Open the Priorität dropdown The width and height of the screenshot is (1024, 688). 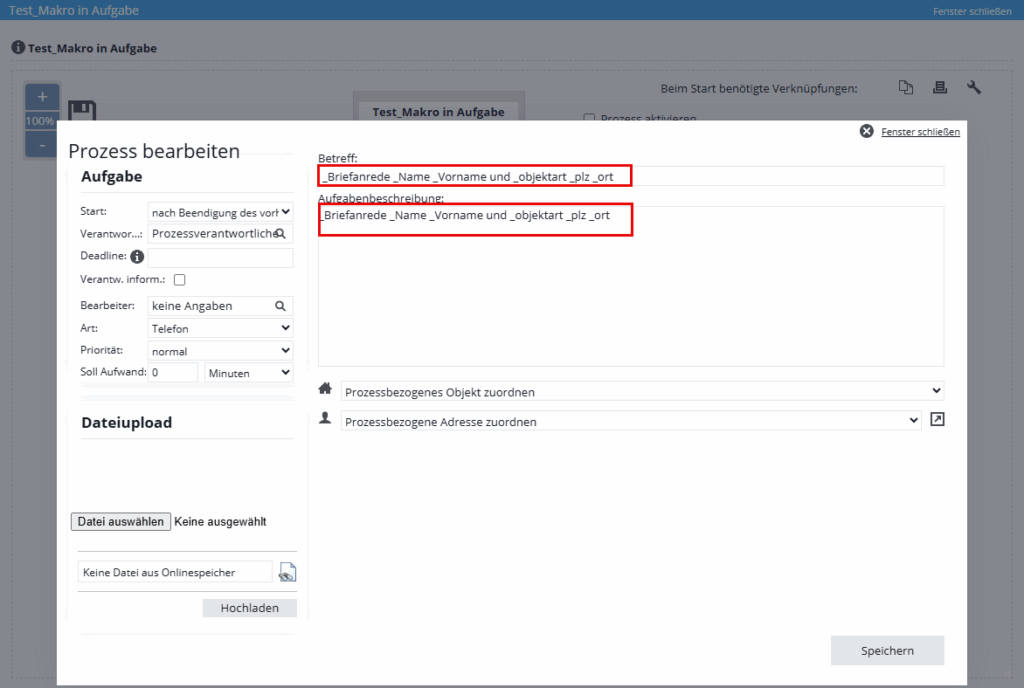coord(220,351)
